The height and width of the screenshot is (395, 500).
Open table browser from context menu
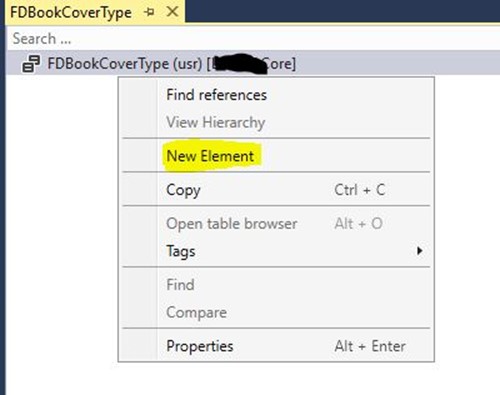pos(232,223)
